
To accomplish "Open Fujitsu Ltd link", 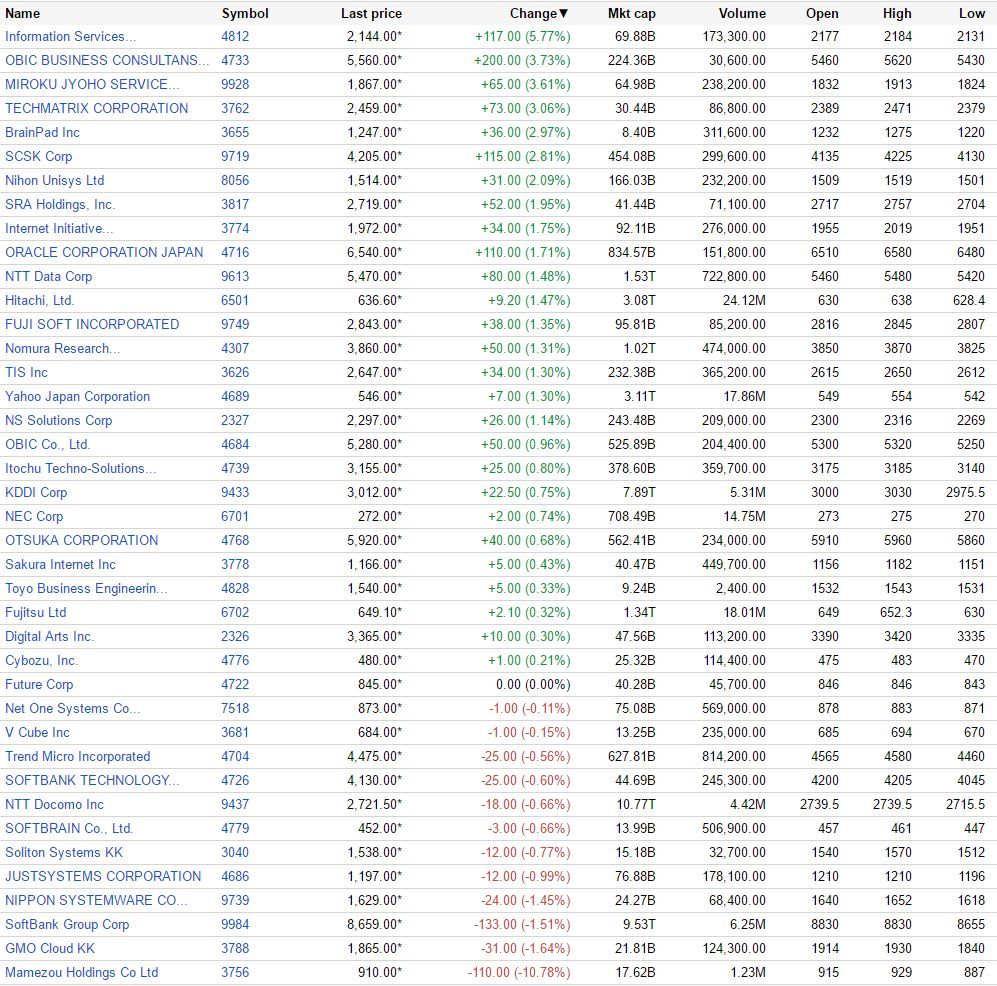I will click(36, 613).
